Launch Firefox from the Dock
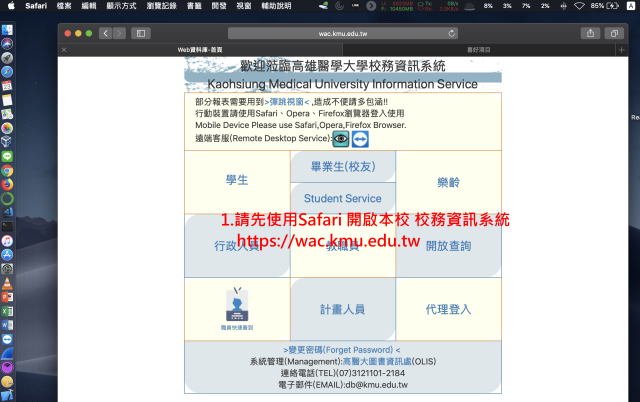Screen dimensions: 640x402 (7, 184)
